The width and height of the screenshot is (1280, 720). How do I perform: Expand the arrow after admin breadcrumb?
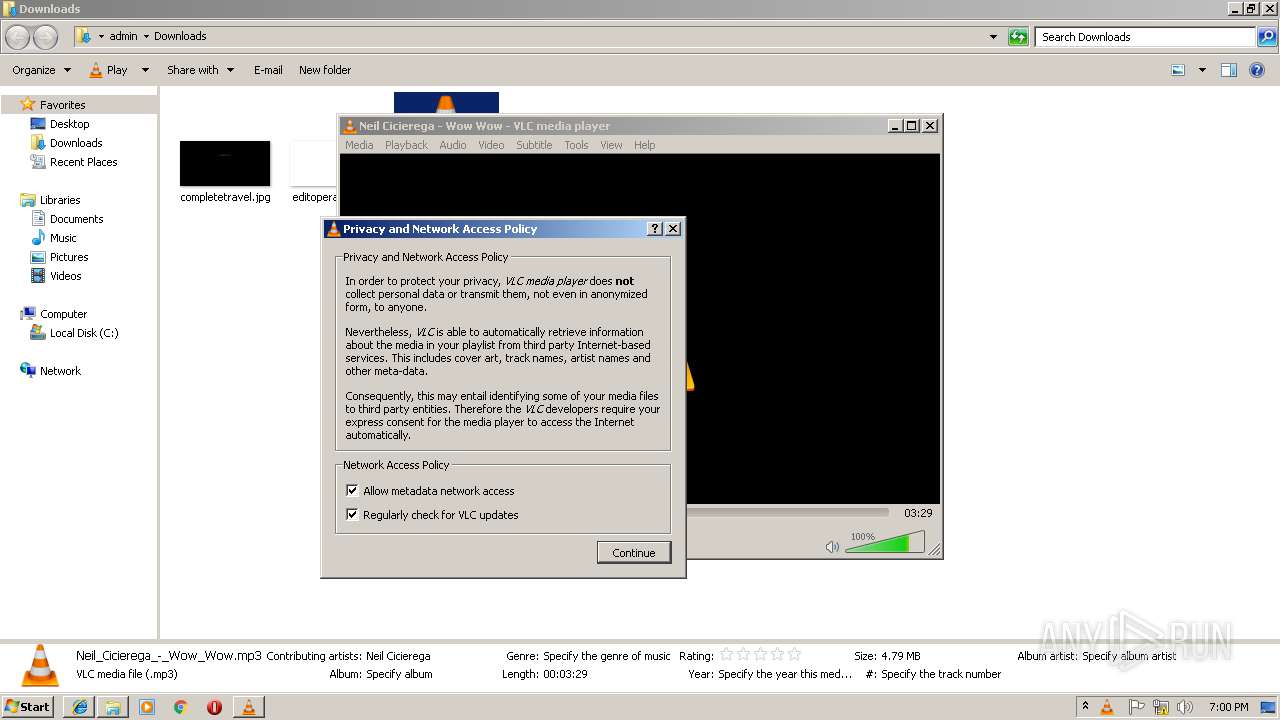[x=146, y=36]
